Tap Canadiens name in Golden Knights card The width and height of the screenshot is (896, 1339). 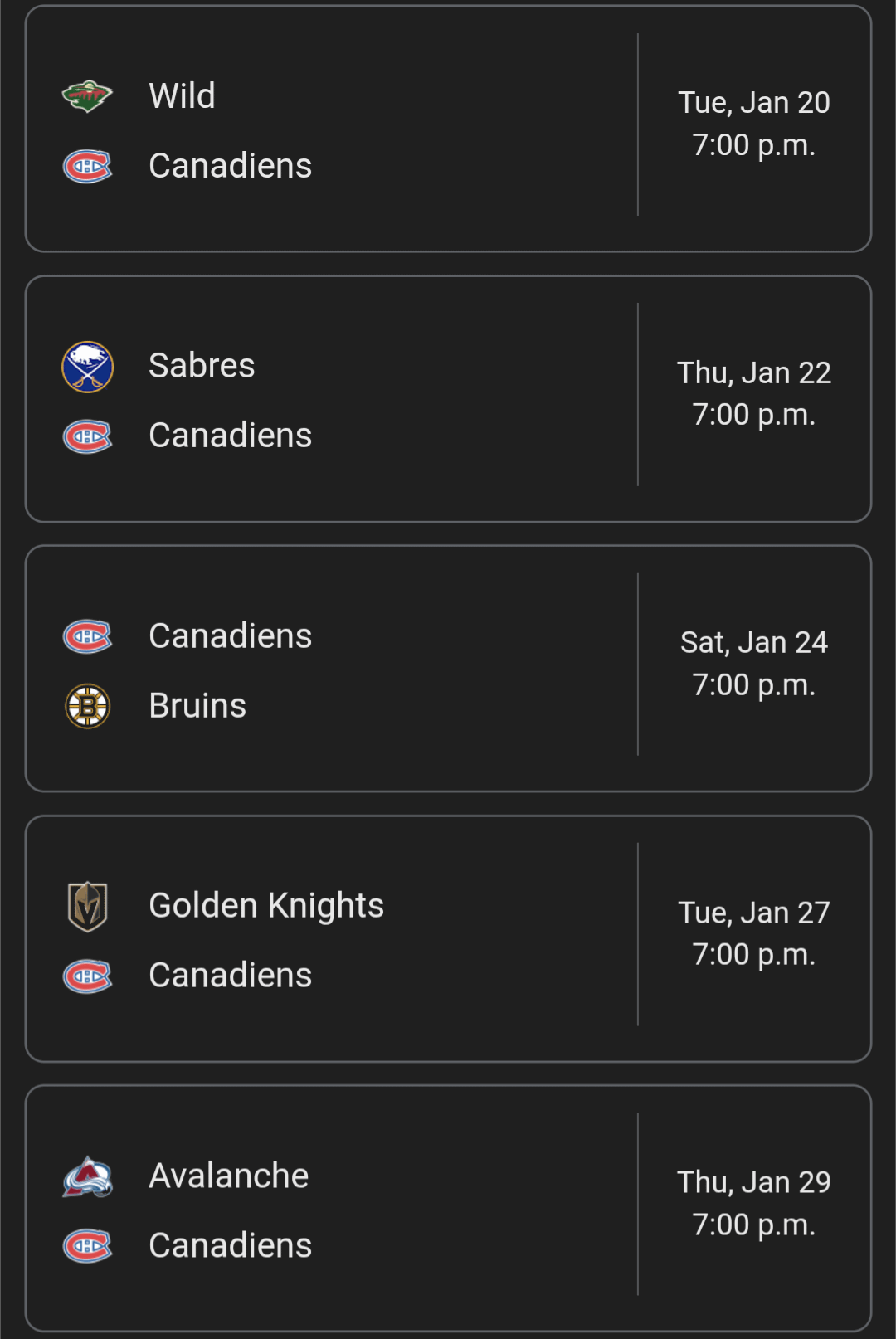click(230, 976)
